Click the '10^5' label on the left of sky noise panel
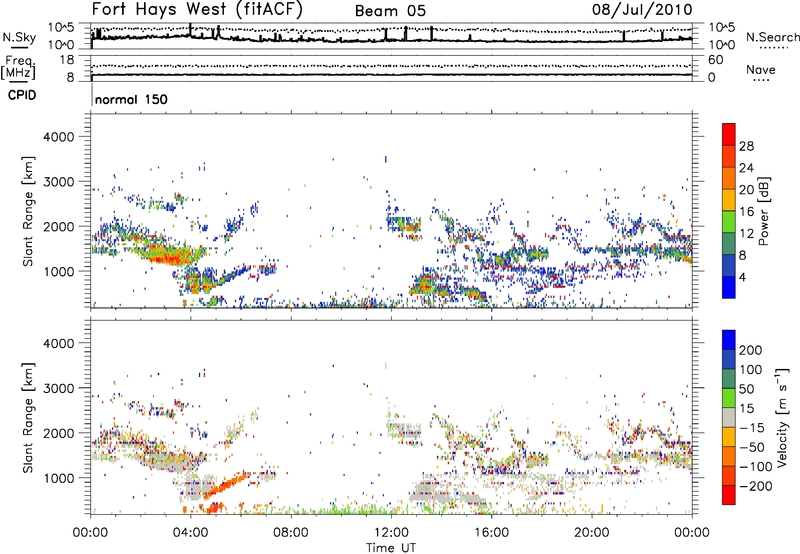The width and height of the screenshot is (800, 554). (61, 28)
